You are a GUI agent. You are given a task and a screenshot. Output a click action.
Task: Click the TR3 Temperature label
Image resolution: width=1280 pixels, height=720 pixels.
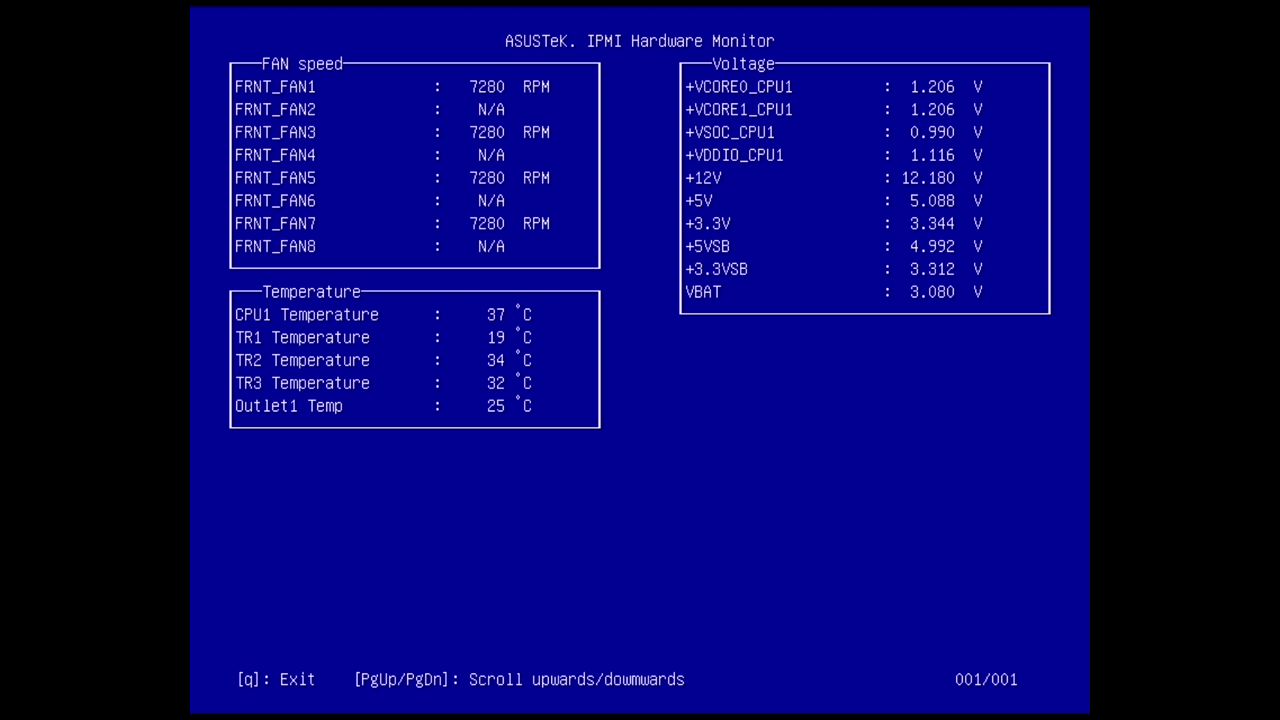point(302,384)
